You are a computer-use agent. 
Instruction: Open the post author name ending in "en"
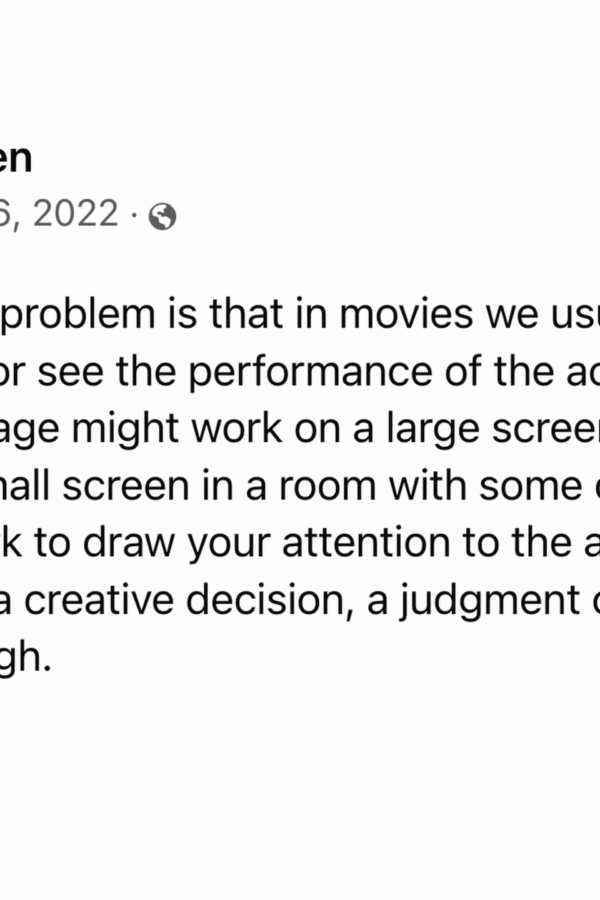coord(15,158)
